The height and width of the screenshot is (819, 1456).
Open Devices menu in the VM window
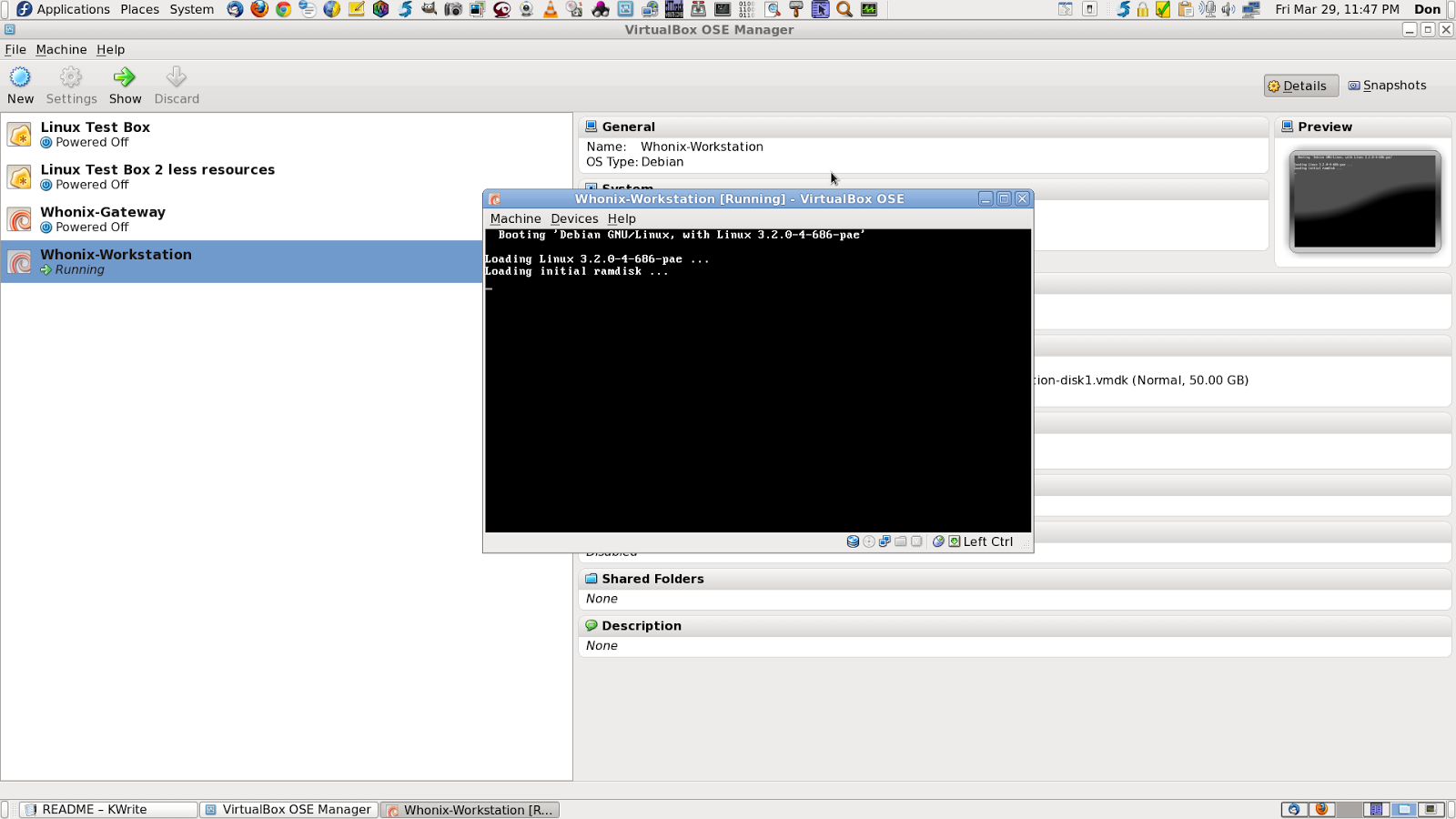point(574,218)
